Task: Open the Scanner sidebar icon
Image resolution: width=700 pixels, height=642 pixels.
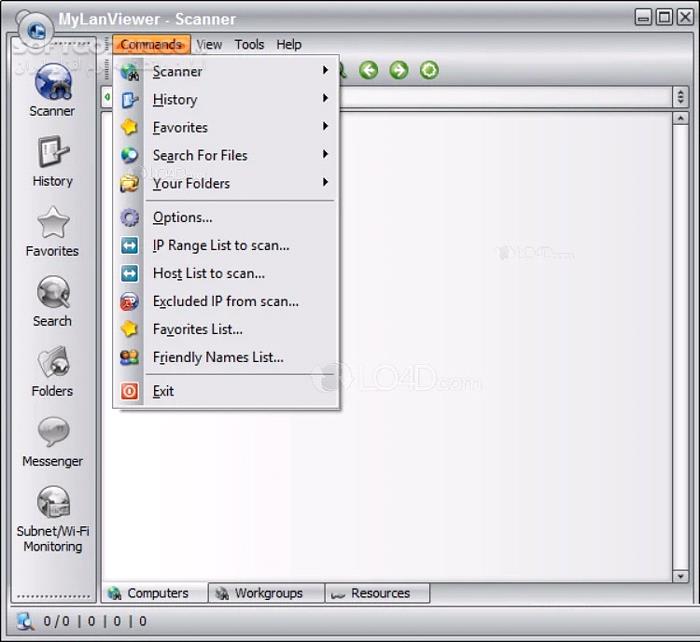Action: tap(53, 82)
